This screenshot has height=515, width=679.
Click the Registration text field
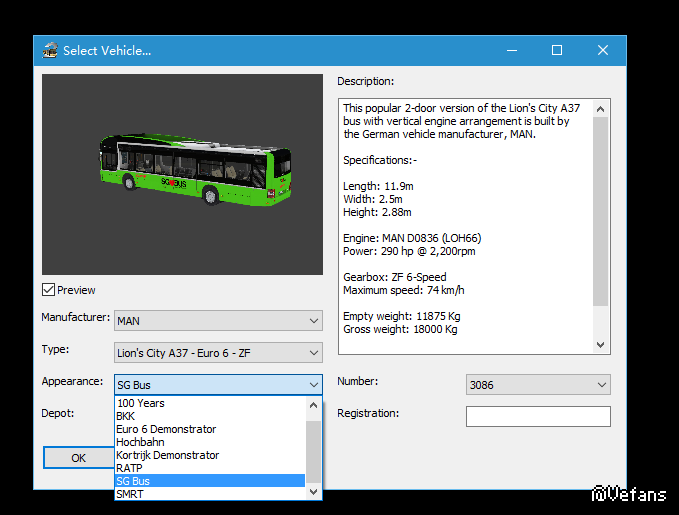[x=538, y=416]
